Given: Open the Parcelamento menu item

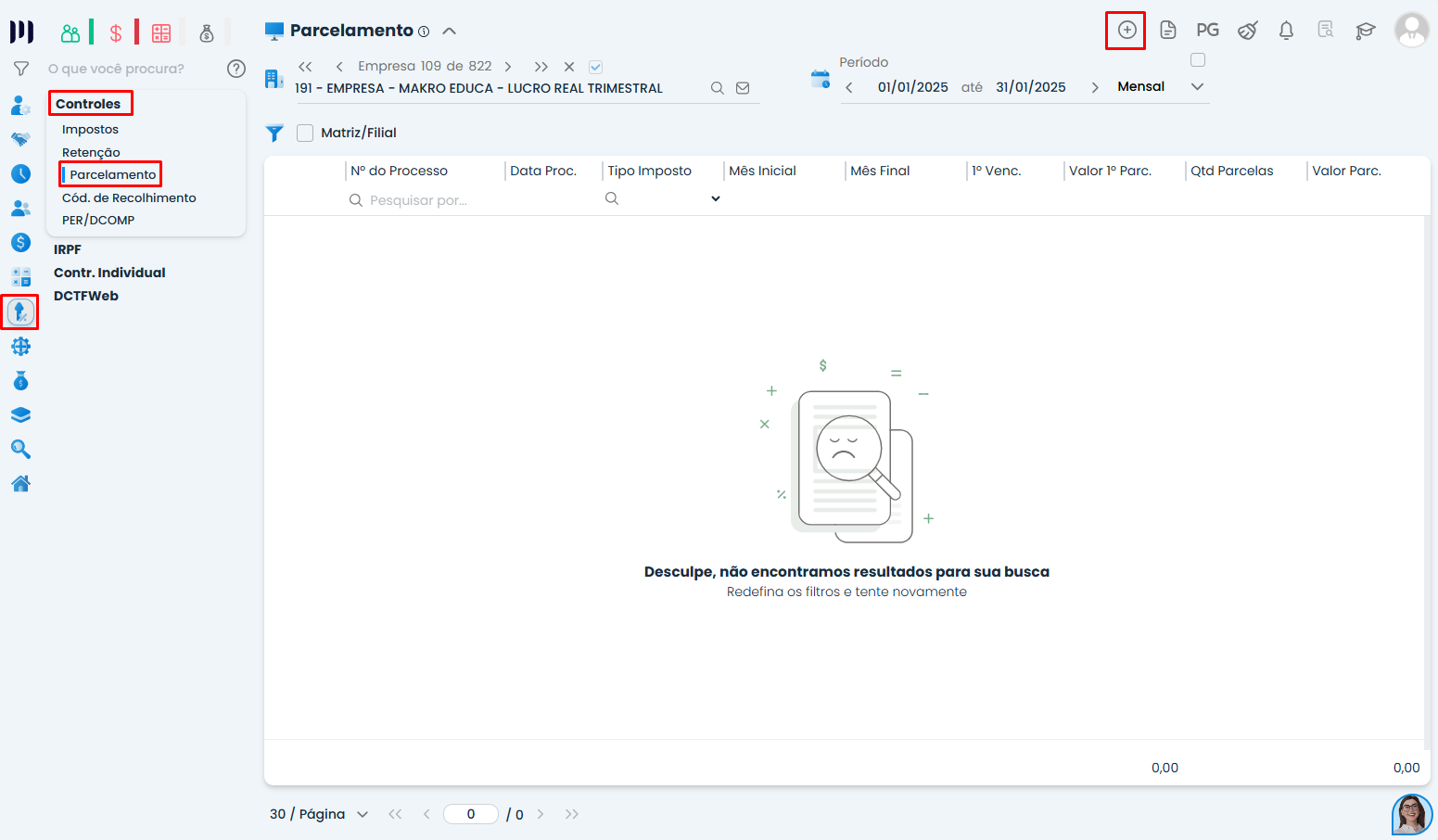Looking at the screenshot, I should pos(113,174).
